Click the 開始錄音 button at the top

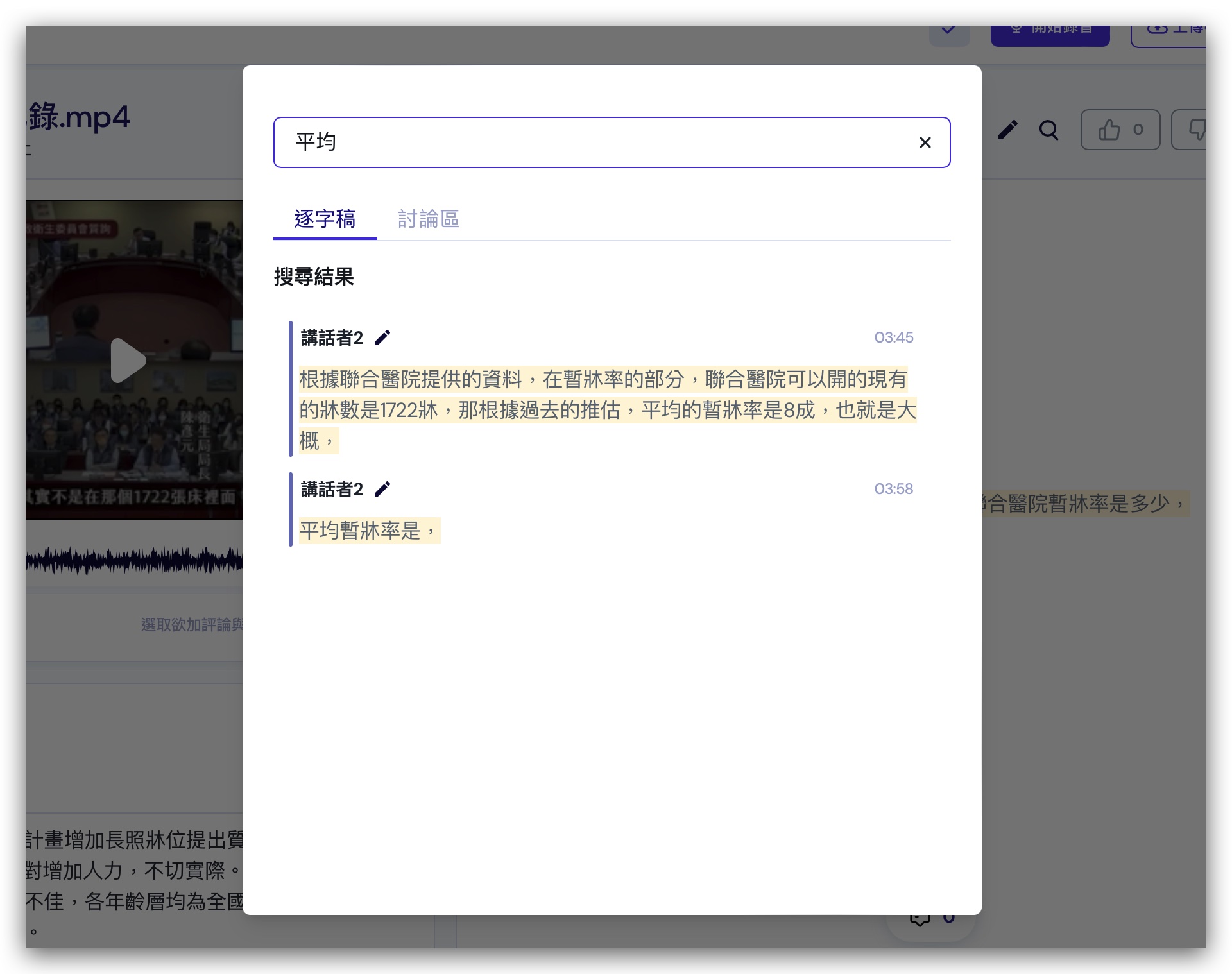pos(1050,35)
